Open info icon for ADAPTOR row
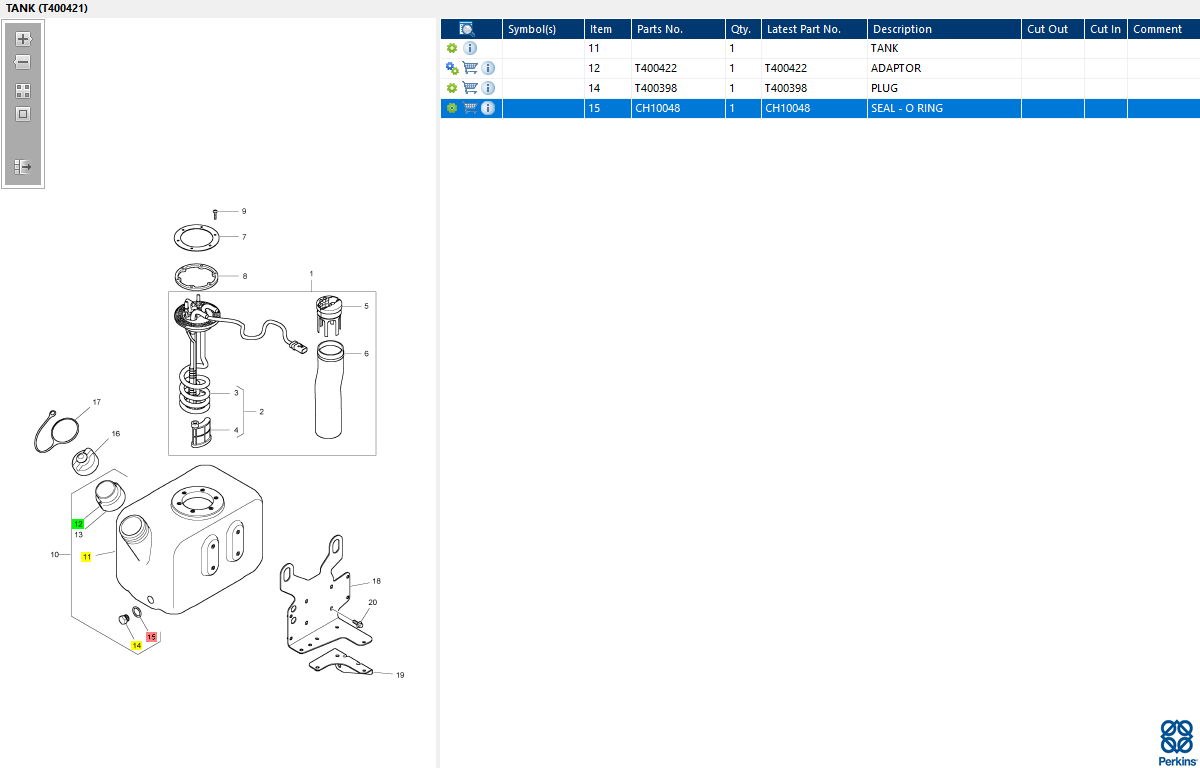Viewport: 1200px width, 768px height. coord(488,68)
